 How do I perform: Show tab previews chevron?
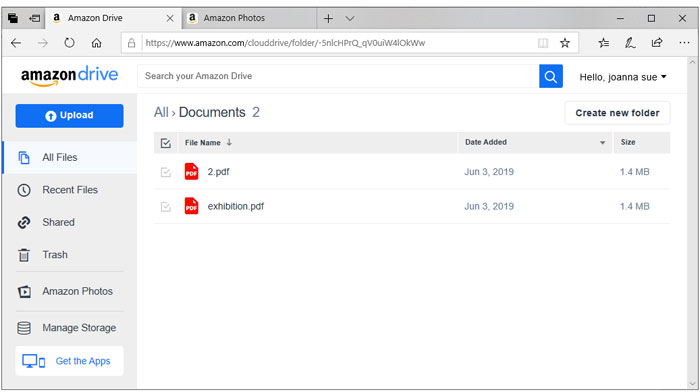pyautogui.click(x=350, y=18)
